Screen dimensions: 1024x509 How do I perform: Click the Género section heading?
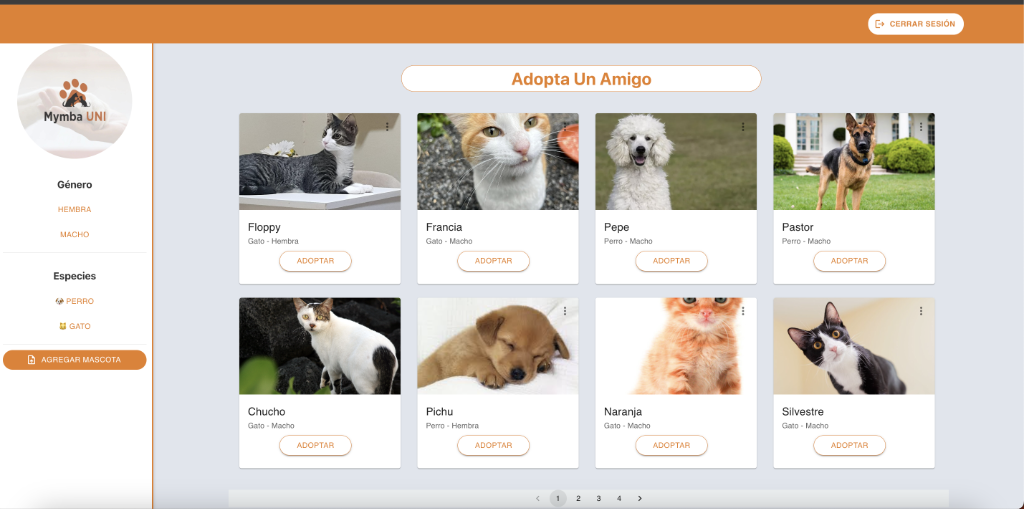pos(74,185)
